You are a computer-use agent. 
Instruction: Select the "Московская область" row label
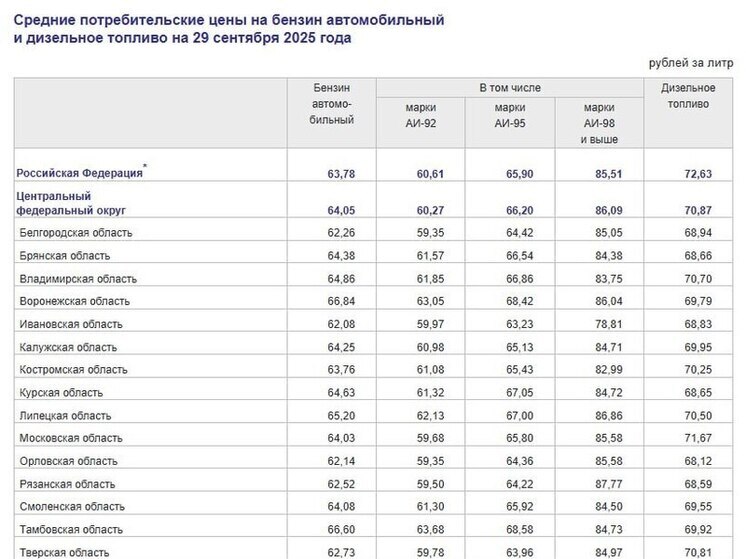[x=73, y=439]
